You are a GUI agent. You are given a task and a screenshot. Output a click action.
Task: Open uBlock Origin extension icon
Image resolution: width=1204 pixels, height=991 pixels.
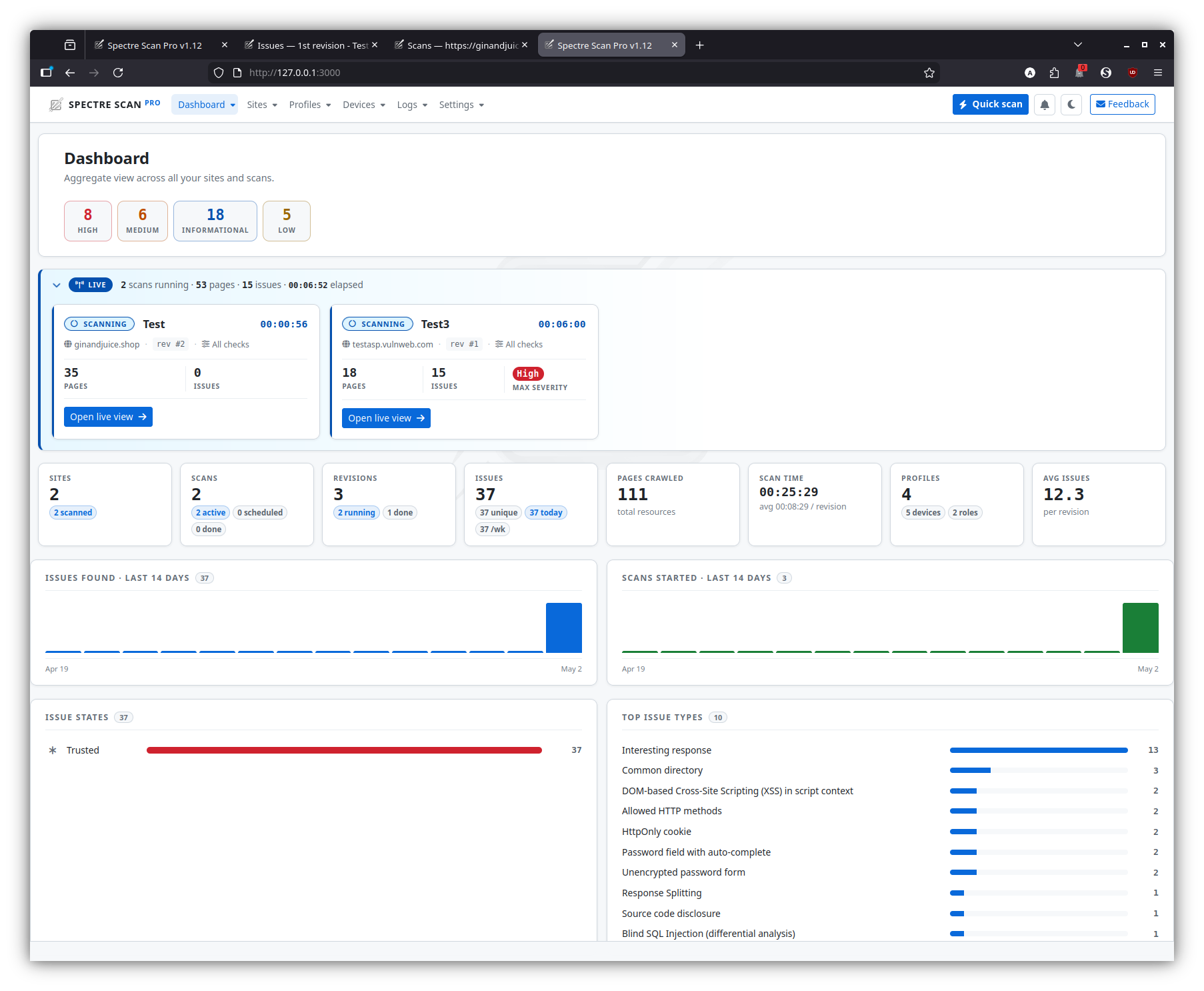pos(1132,73)
